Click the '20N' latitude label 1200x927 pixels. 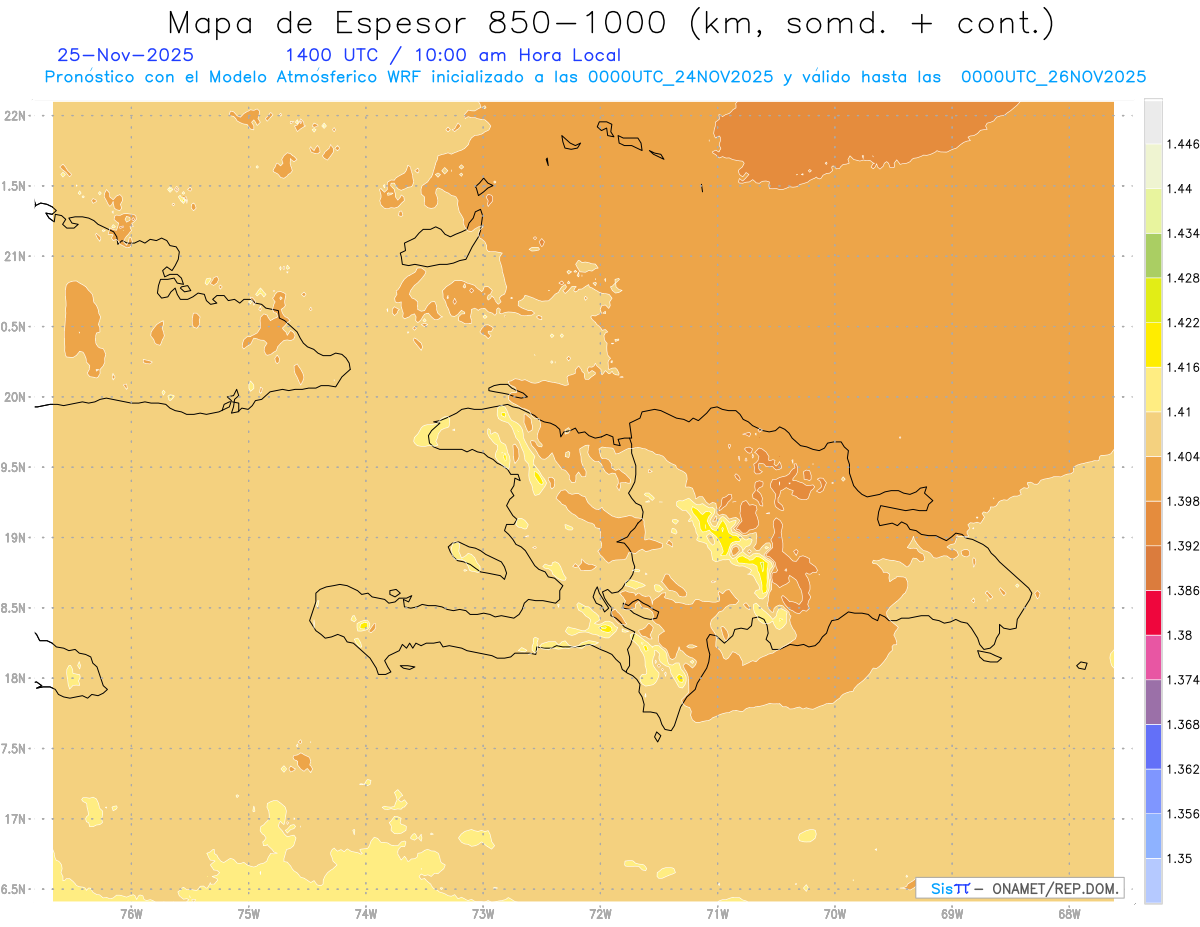[16, 397]
